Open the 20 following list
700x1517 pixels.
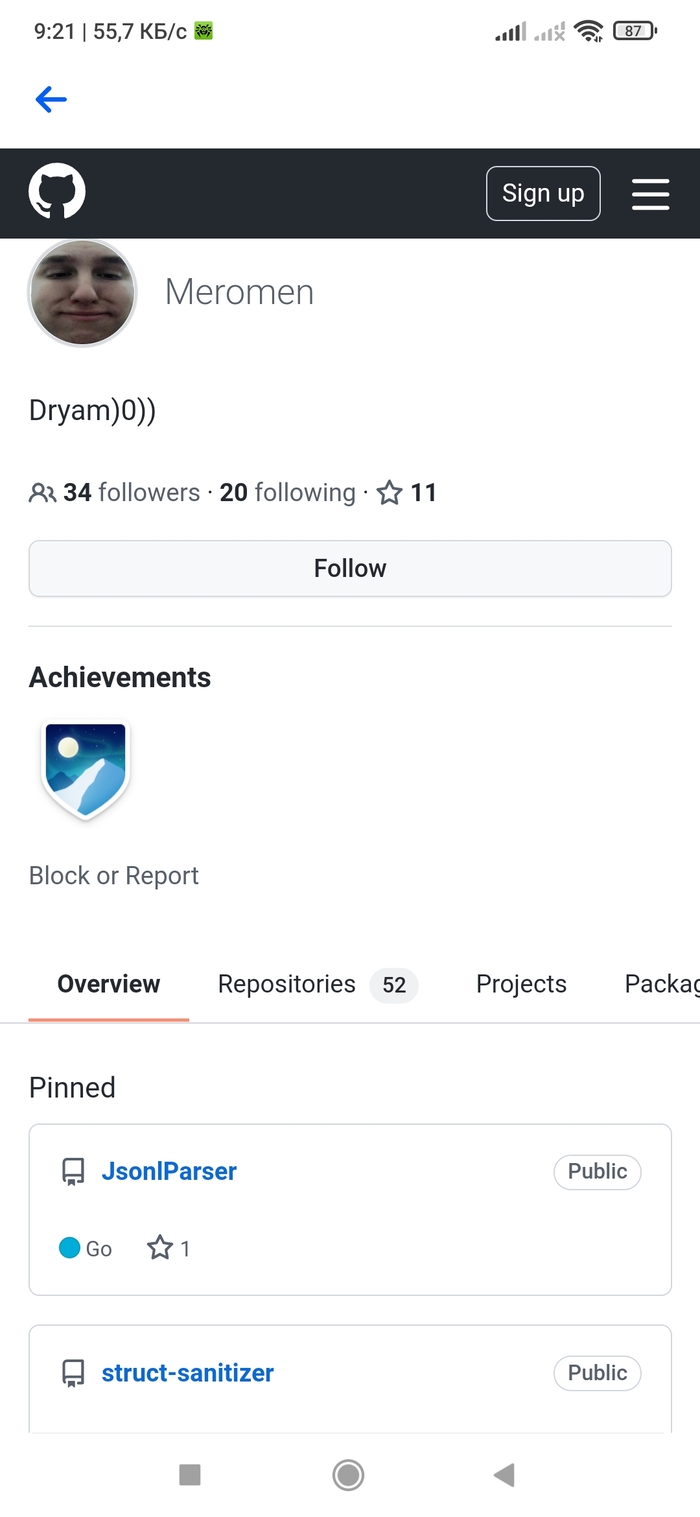287,492
